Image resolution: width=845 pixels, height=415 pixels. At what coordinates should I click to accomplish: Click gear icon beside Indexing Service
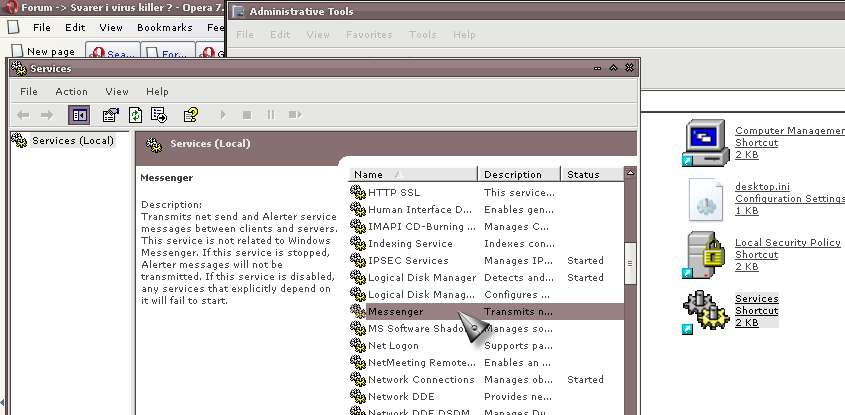pos(358,244)
